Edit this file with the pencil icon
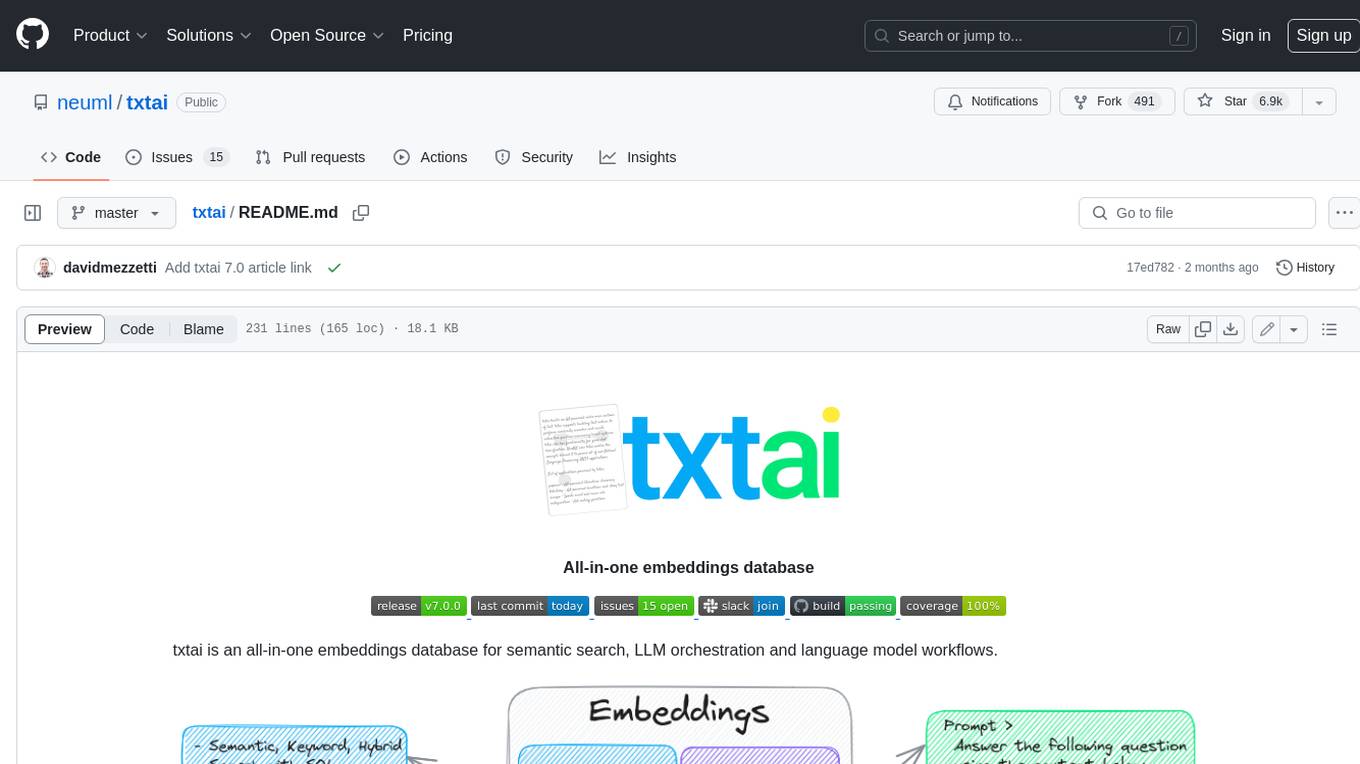The height and width of the screenshot is (764, 1360). (x=1266, y=329)
